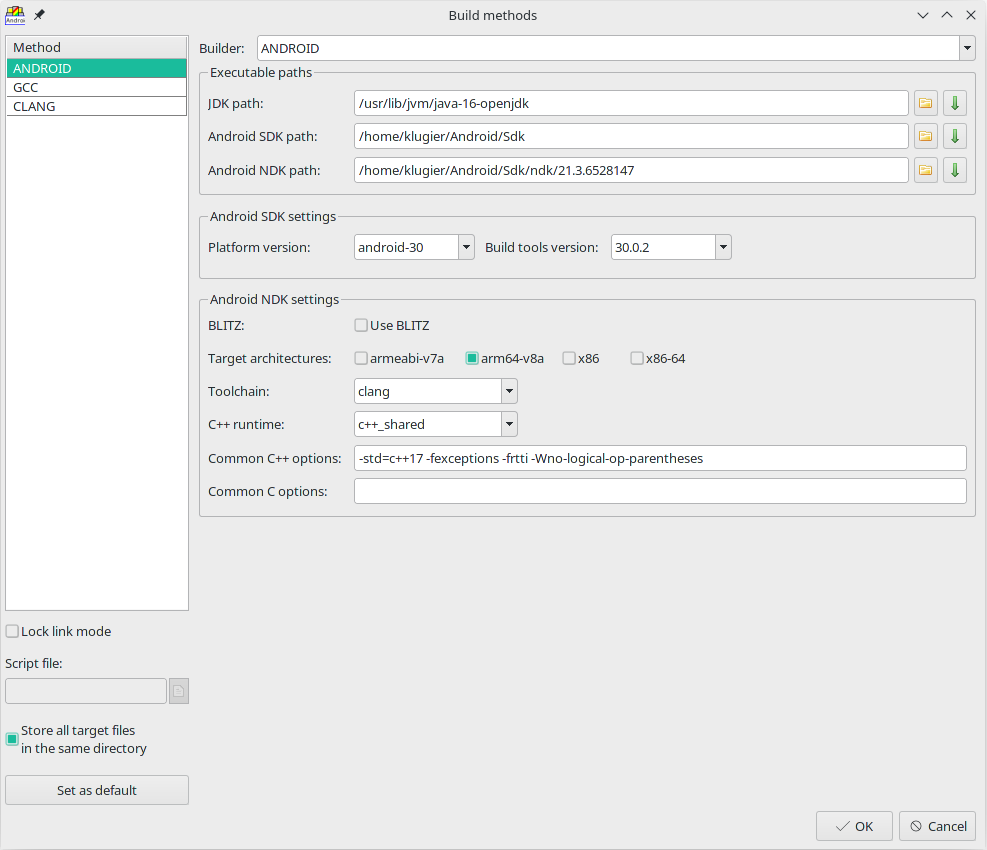Click the Common C options input field
This screenshot has height=850, width=987.
coord(660,491)
